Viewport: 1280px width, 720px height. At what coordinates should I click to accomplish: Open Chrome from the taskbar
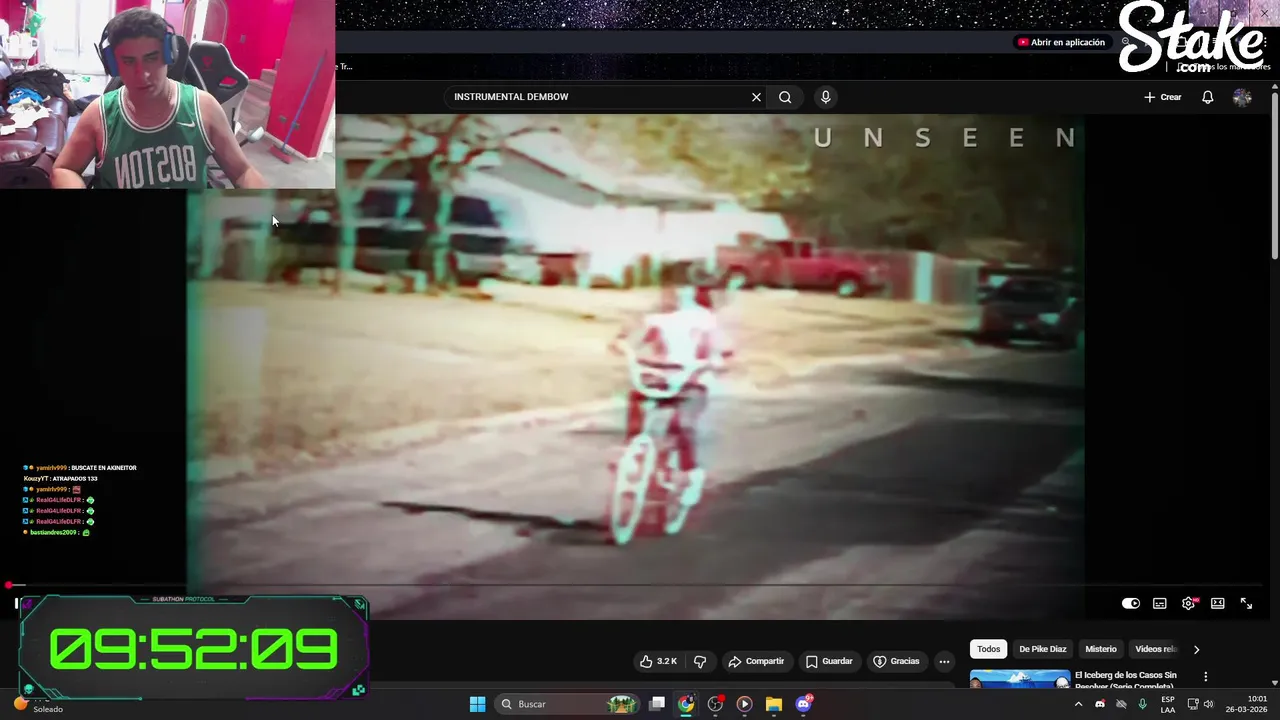click(x=686, y=704)
